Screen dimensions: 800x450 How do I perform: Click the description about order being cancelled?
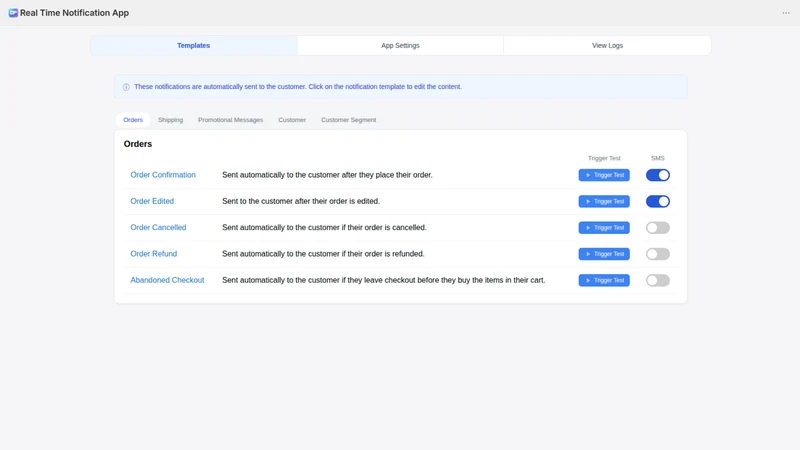324,228
